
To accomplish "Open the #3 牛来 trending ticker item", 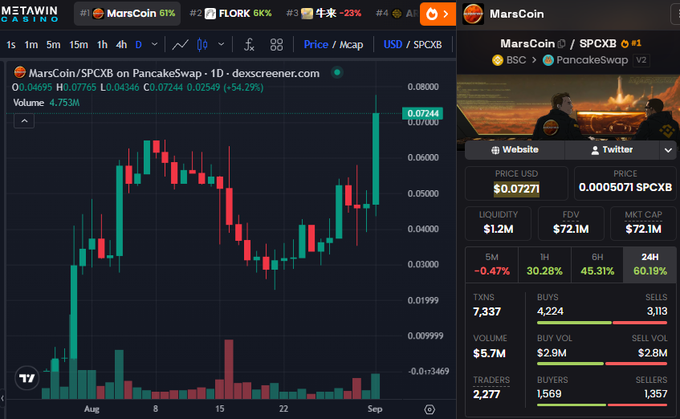I will (x=324, y=14).
